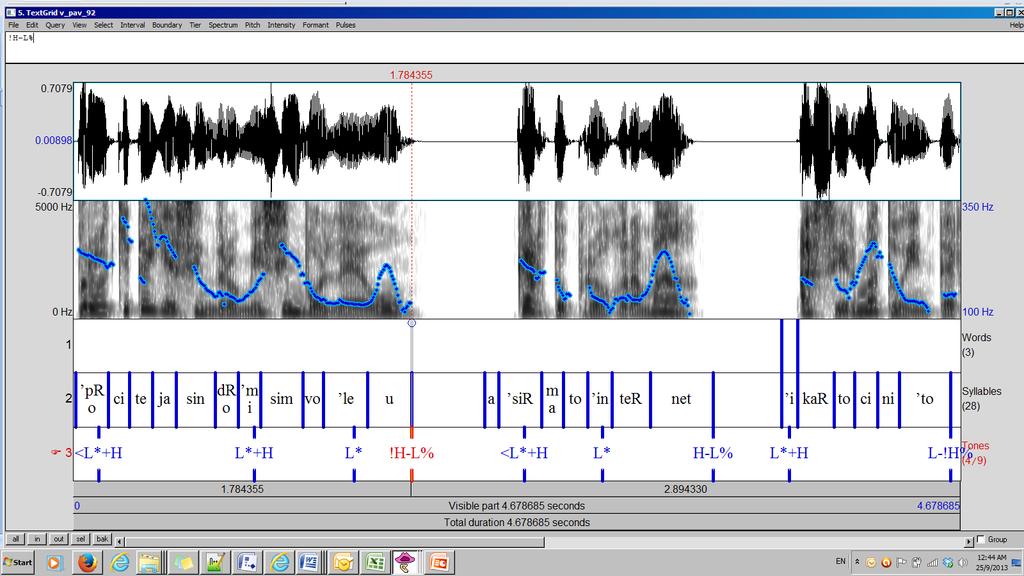Open the Visio icon in the taskbar

point(247,562)
